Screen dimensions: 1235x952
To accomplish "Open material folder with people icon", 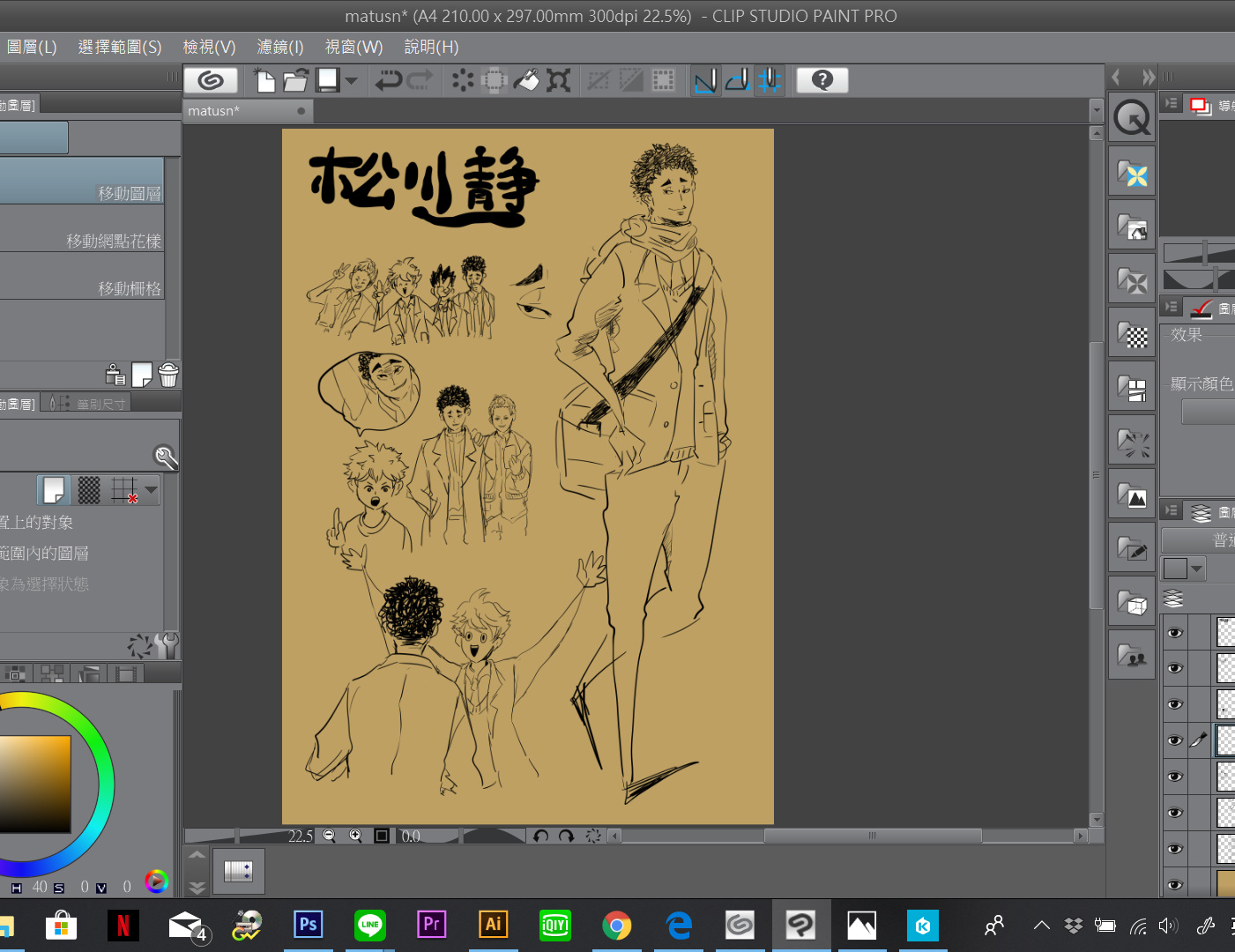I will pos(1132,655).
